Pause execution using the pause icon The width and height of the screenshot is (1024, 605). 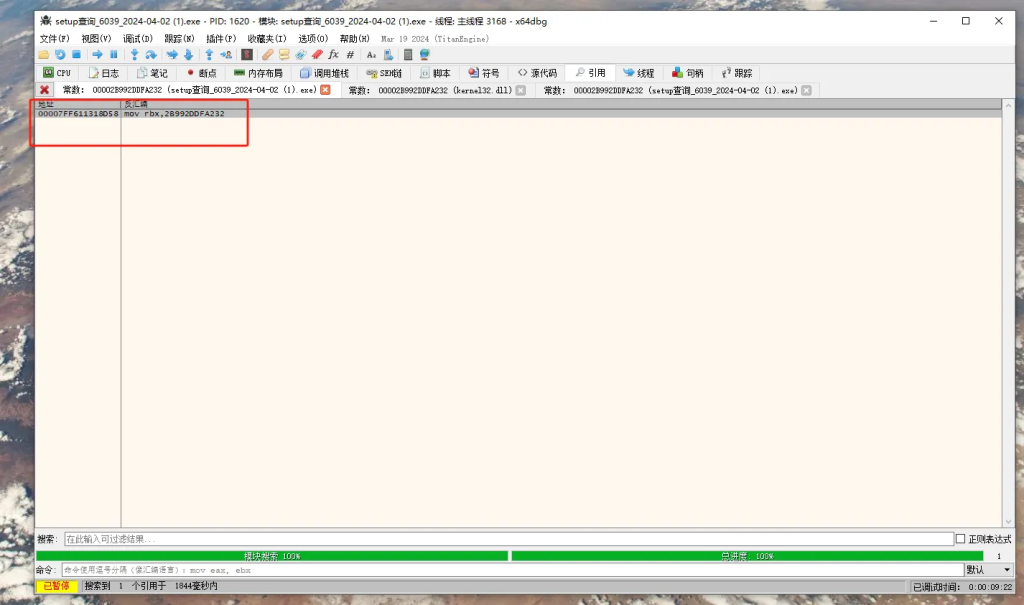113,54
